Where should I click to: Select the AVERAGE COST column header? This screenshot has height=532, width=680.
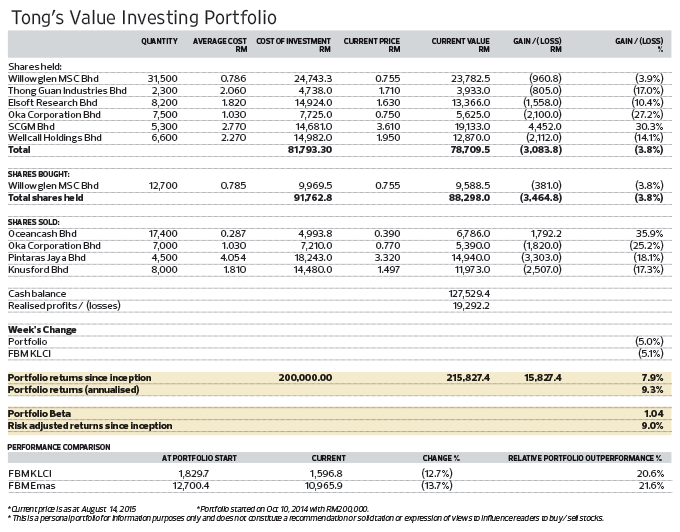pos(220,45)
